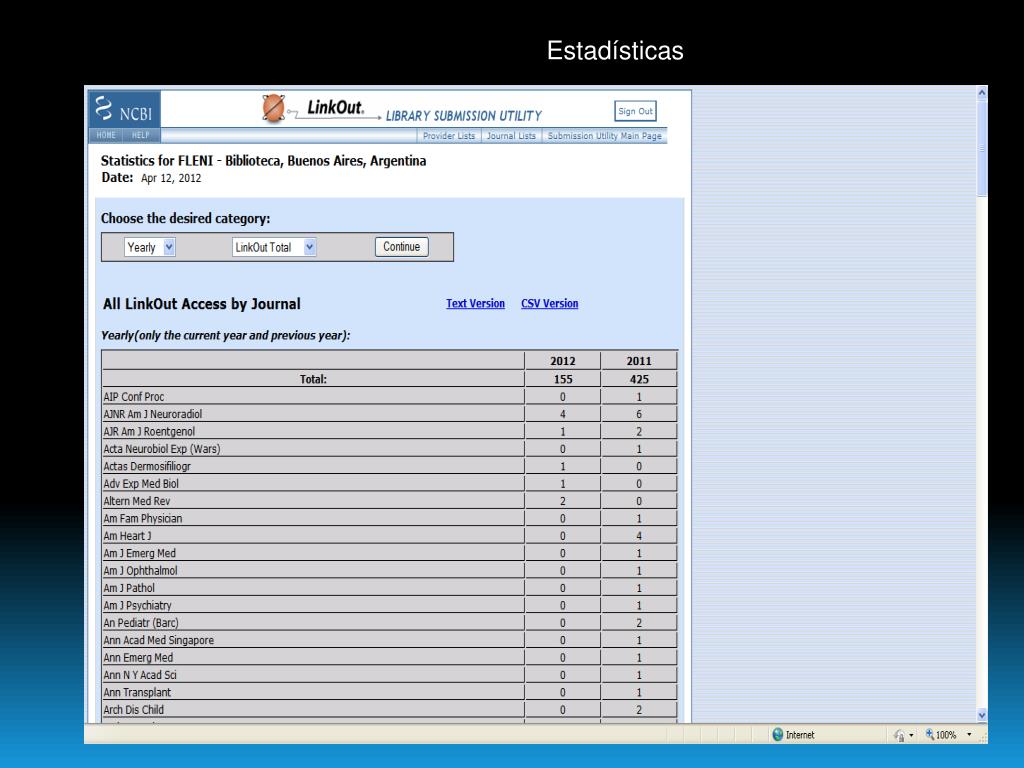Open the HELP tab
The image size is (1024, 768).
click(140, 135)
